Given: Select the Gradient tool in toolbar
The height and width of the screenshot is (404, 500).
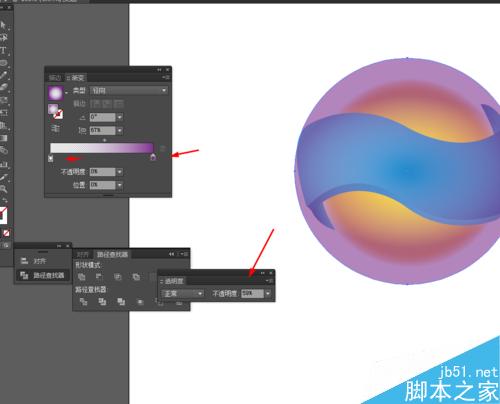Looking at the screenshot, I should pos(3,138).
